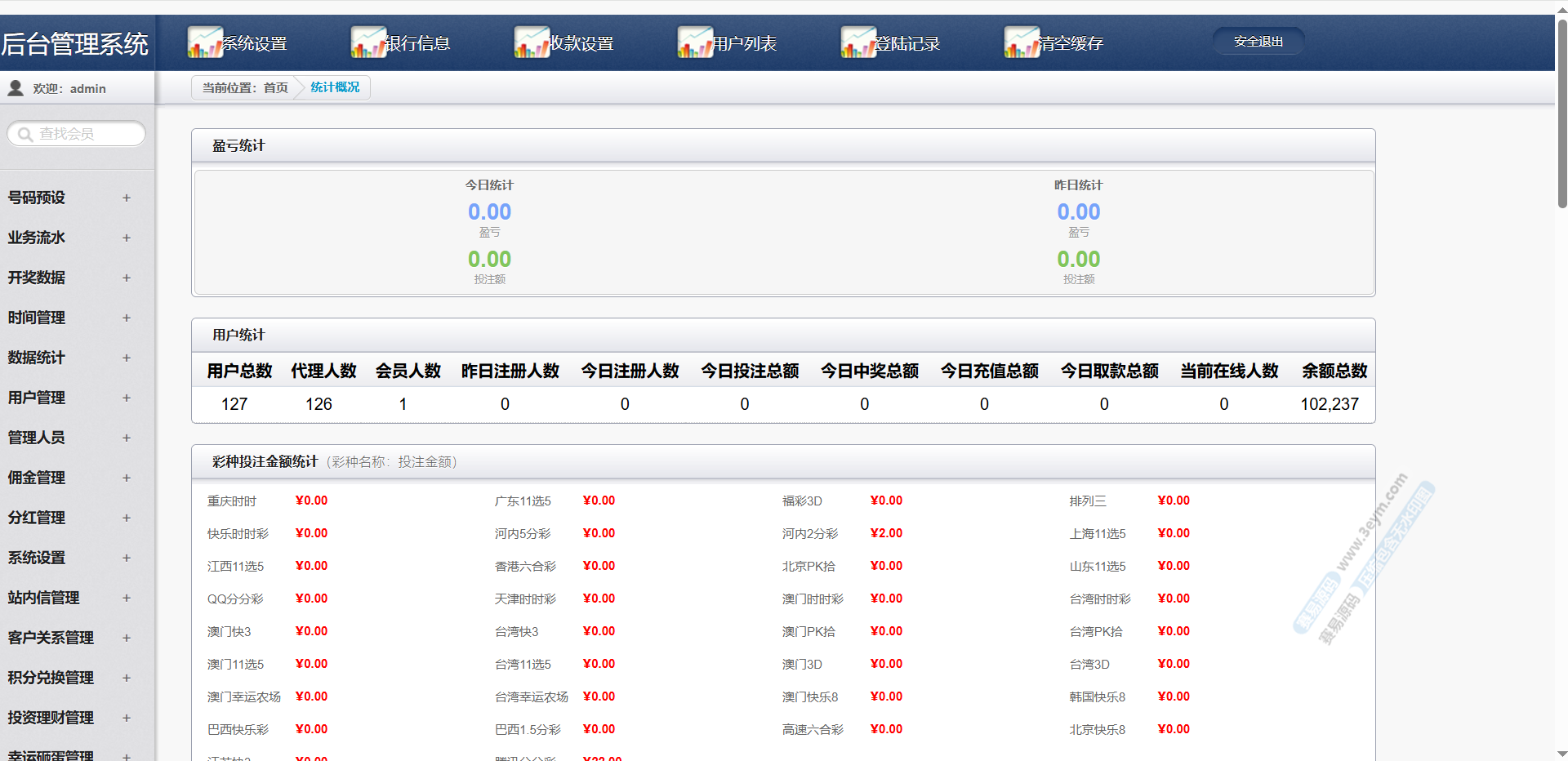The width and height of the screenshot is (1568, 761).
Task: Open 数据统计 in the sidebar
Action: [37, 358]
